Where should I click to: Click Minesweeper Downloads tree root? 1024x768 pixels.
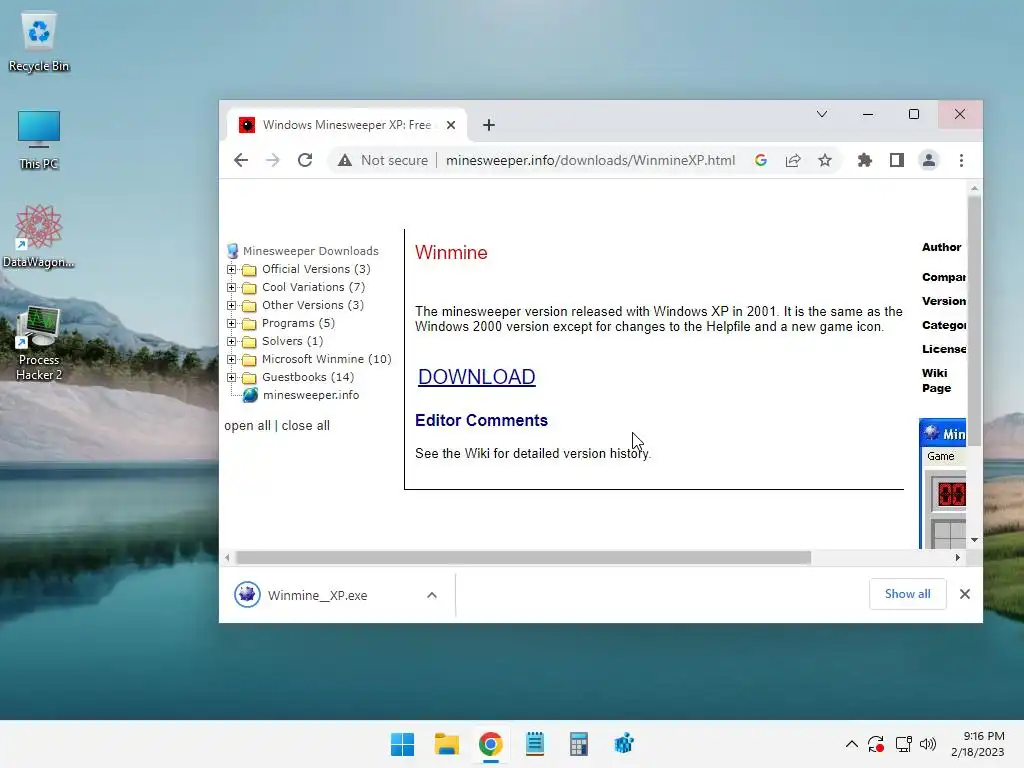310,251
